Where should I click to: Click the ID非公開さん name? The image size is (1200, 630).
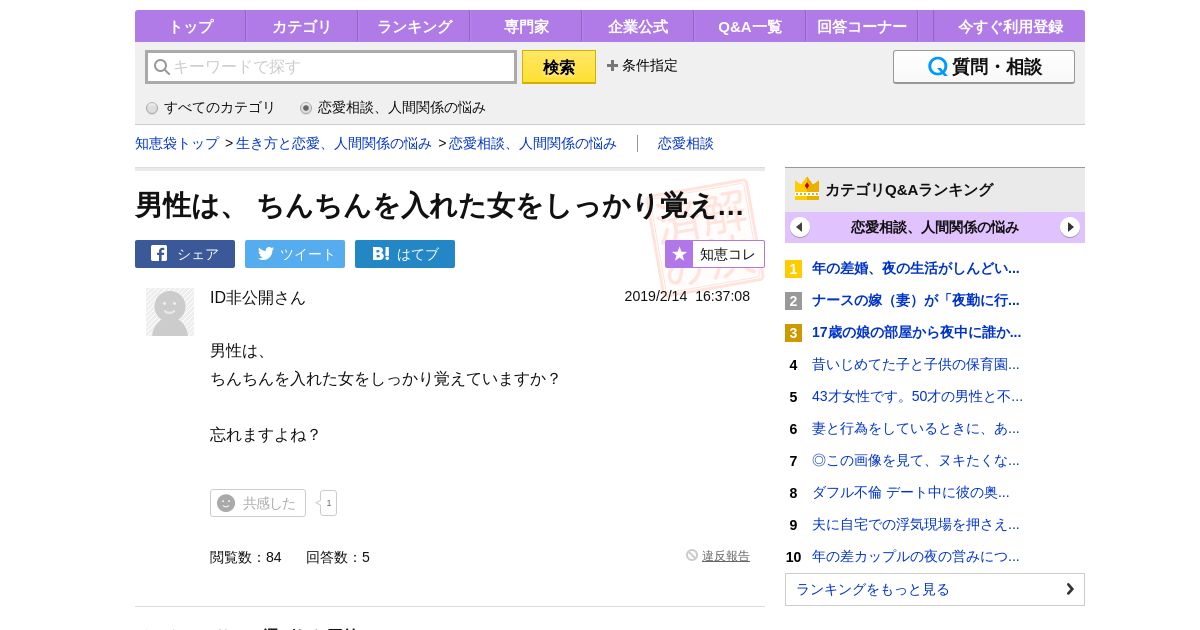point(258,297)
